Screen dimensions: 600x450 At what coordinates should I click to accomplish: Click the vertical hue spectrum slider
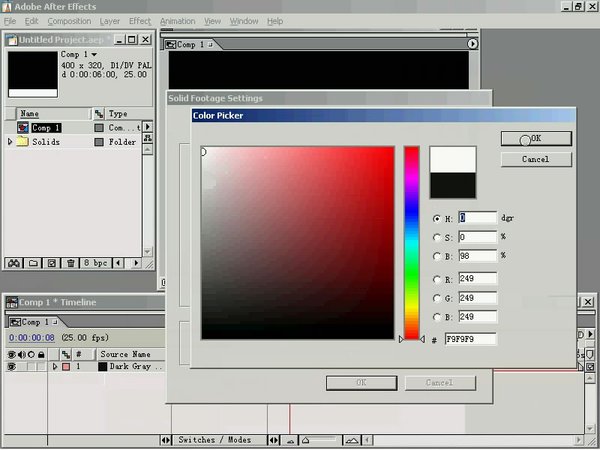[x=412, y=243]
